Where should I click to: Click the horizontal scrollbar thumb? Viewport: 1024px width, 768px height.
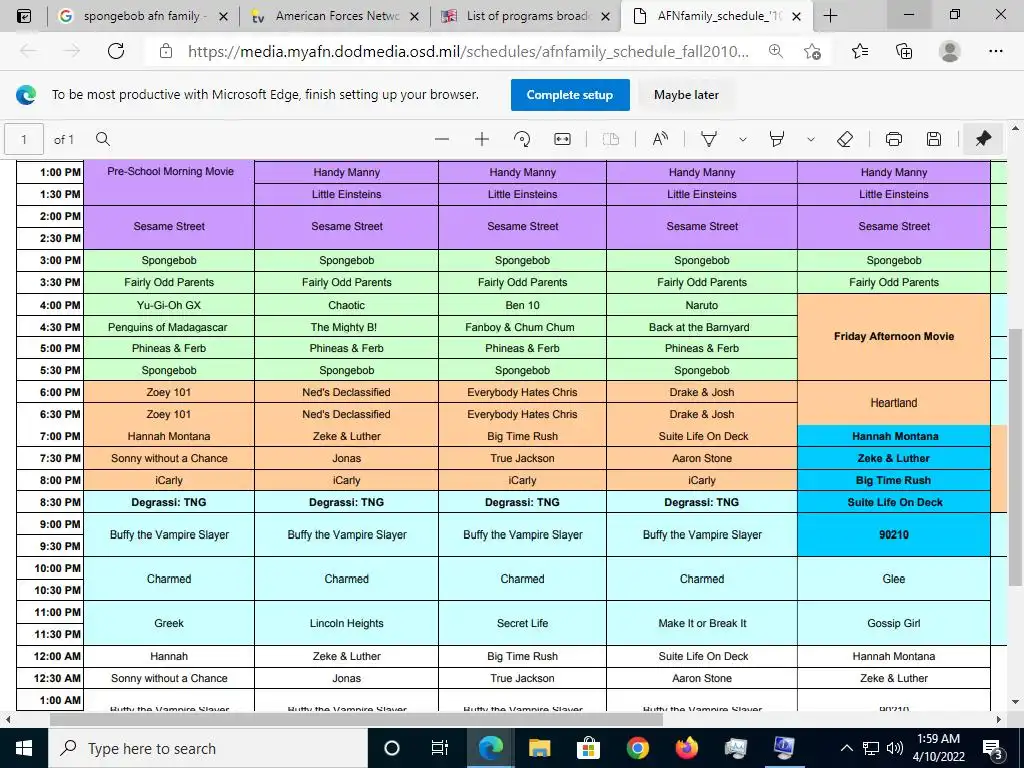click(x=357, y=720)
